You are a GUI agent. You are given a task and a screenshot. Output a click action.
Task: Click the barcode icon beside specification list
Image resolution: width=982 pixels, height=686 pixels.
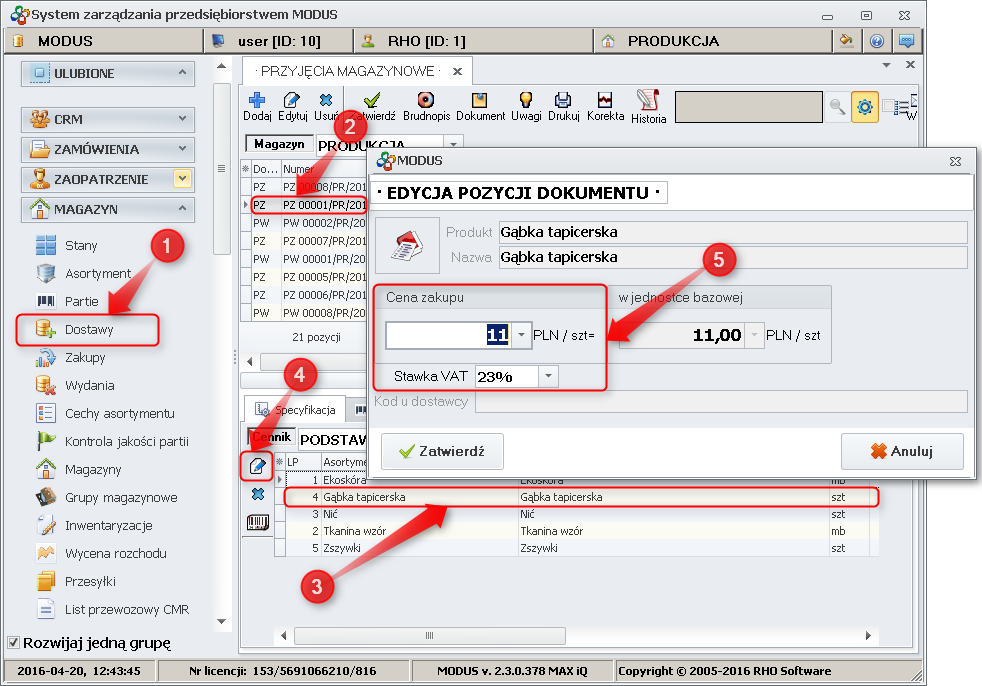[258, 522]
